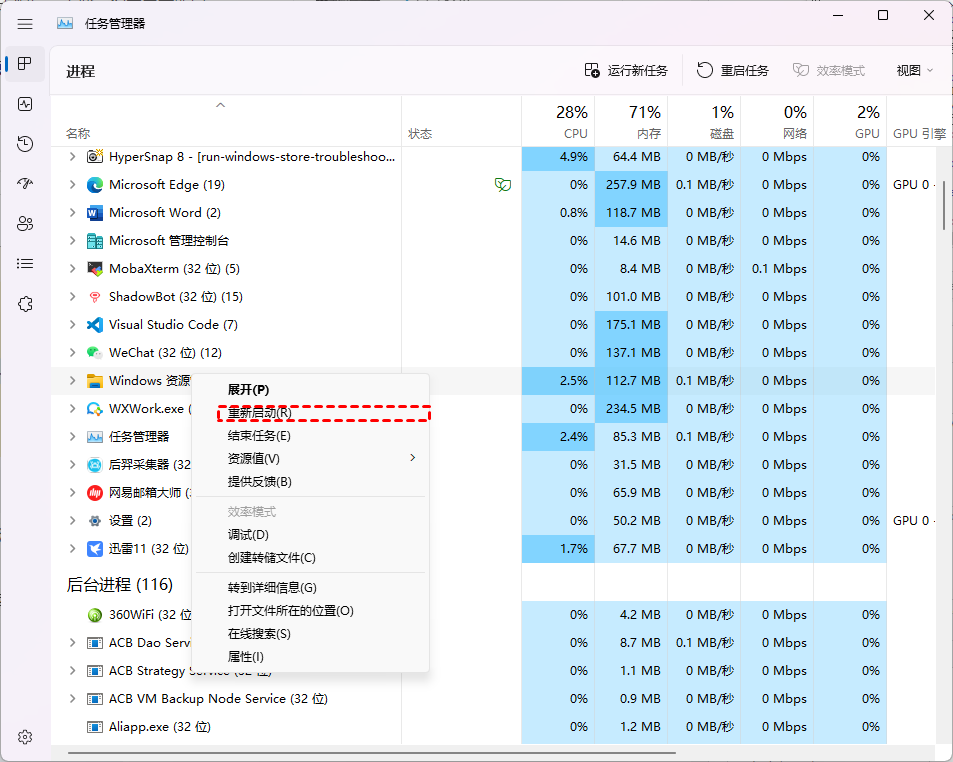Click the Microsoft Edge process icon
Screen dimensions: 953x762
[x=95, y=185]
